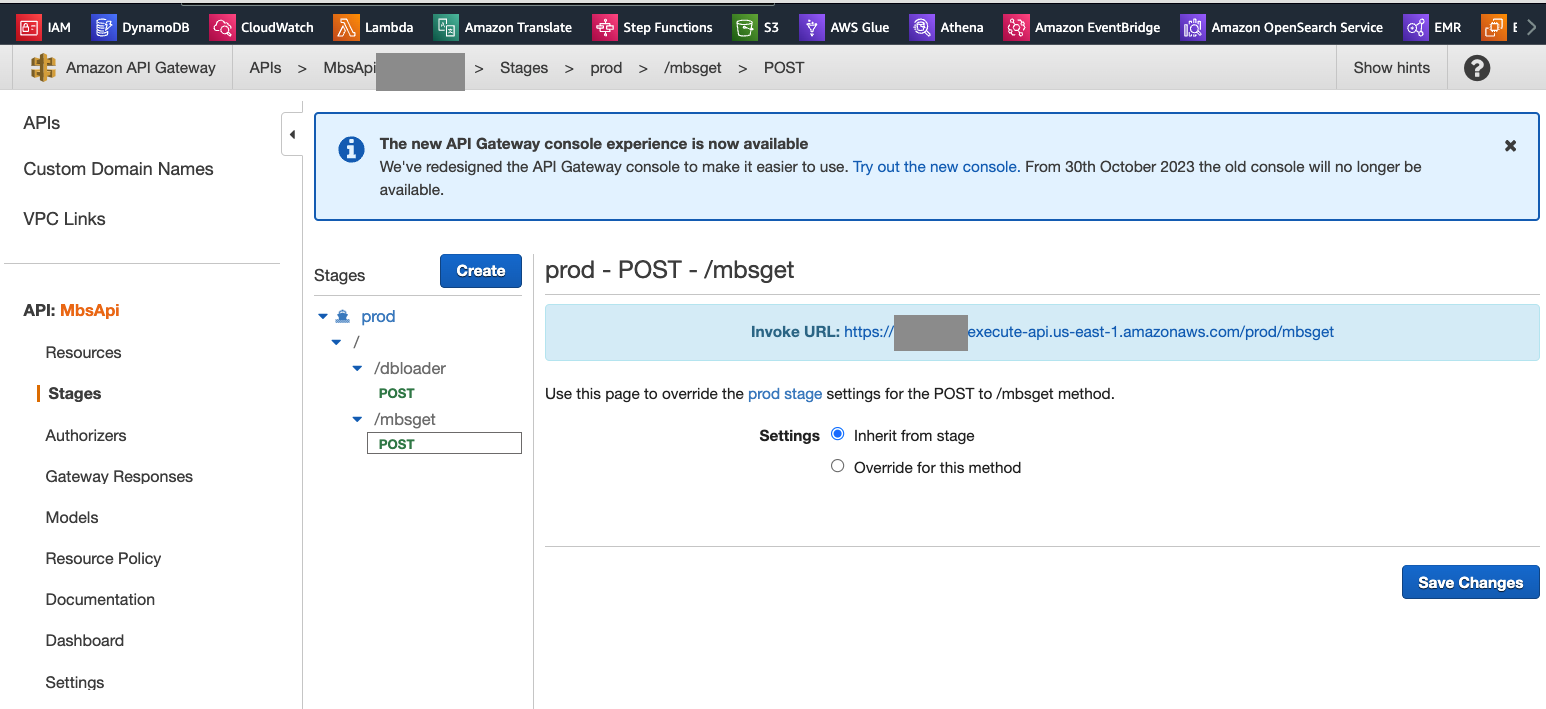The image size is (1546, 709).
Task: Collapse the root slash tree node
Action: [337, 343]
